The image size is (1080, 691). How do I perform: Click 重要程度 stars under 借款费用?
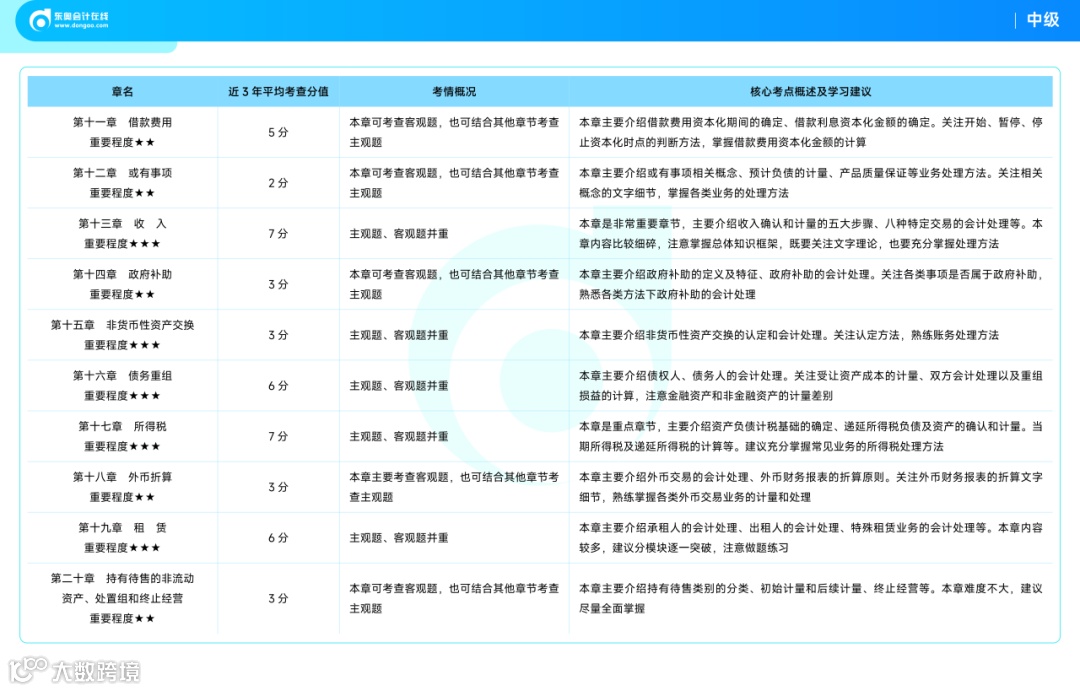click(123, 143)
